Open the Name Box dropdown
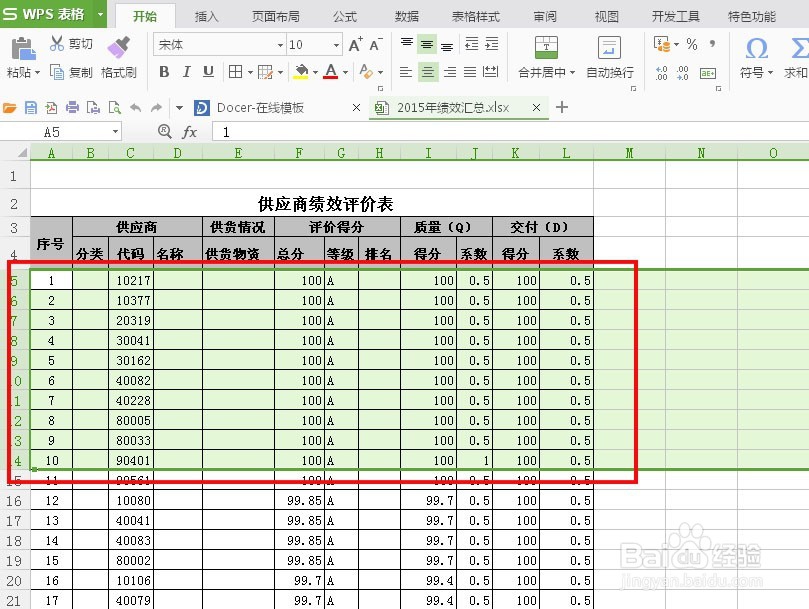The height and width of the screenshot is (609, 809). [x=115, y=132]
